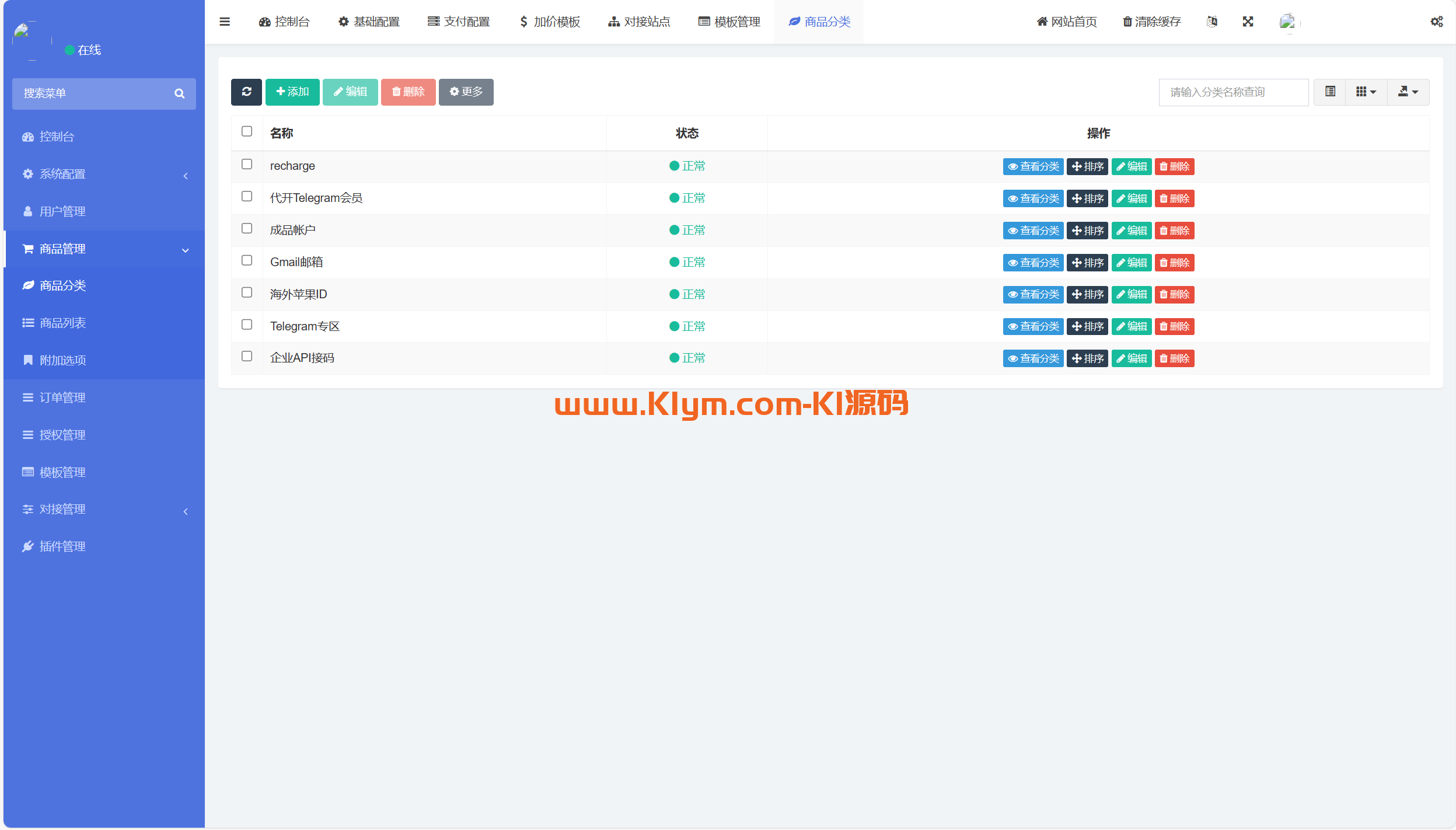The height and width of the screenshot is (830, 1456).
Task: Check the select-all header checkbox
Action: pos(247,131)
